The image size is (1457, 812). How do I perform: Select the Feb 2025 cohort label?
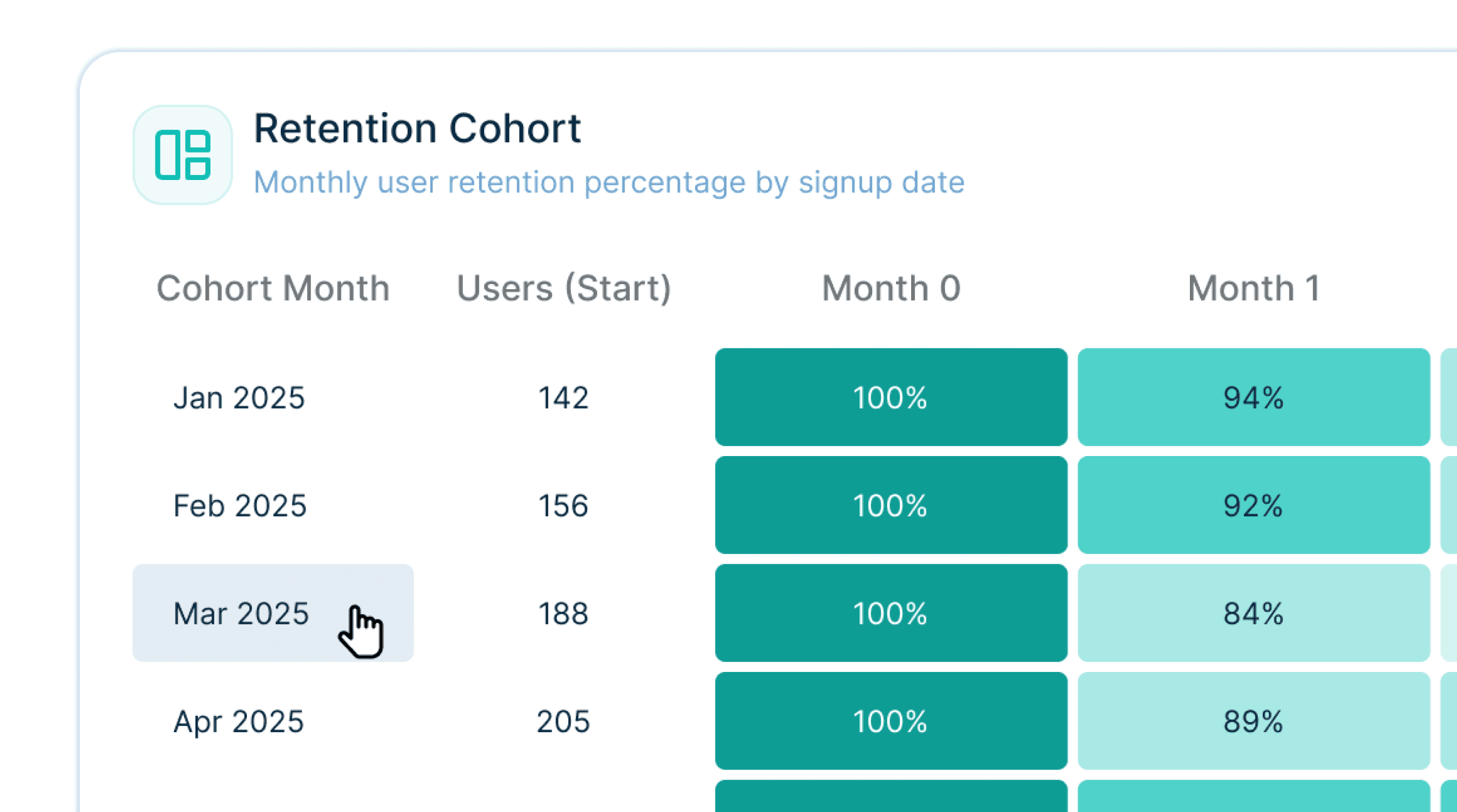(x=240, y=506)
